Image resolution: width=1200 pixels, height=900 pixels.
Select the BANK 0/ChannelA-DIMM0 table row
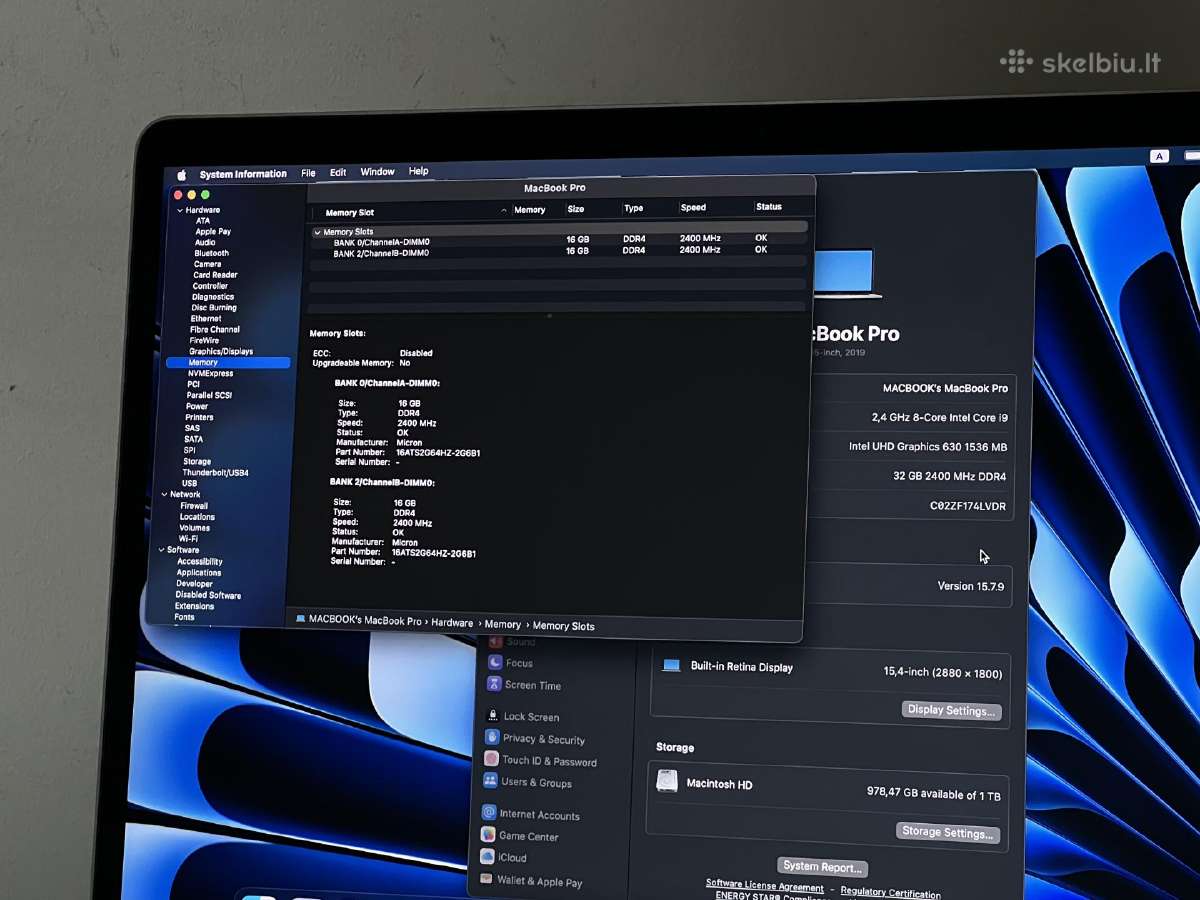[x=558, y=241]
